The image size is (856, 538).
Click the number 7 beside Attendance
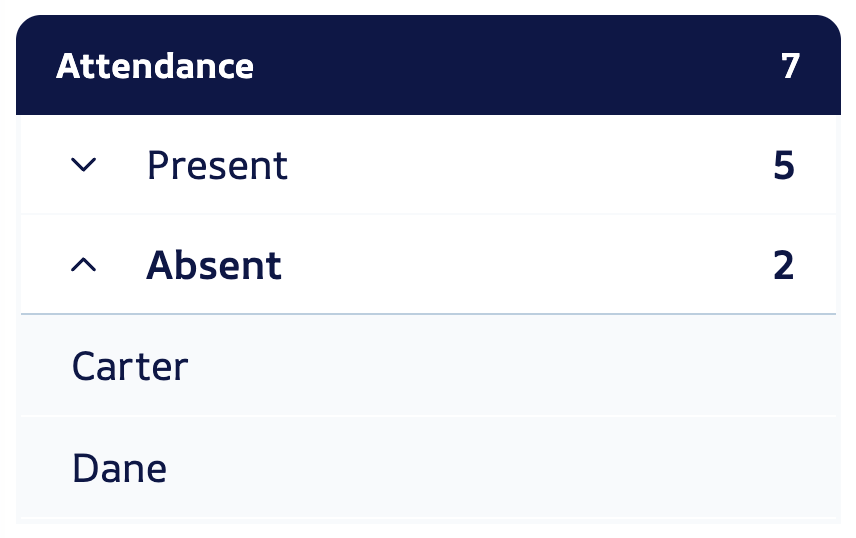coord(790,67)
